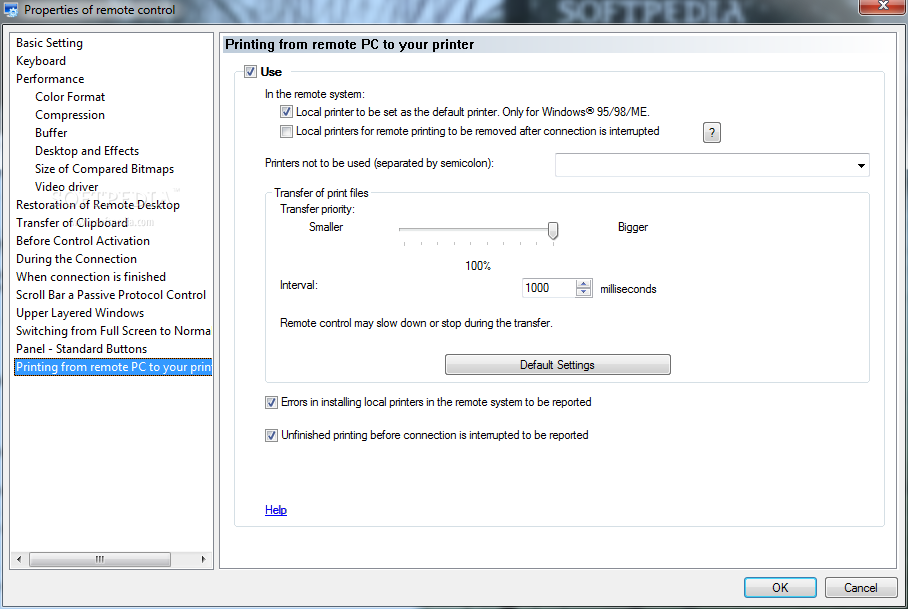The width and height of the screenshot is (908, 609).
Task: Select Compression under Performance
Action: click(70, 115)
